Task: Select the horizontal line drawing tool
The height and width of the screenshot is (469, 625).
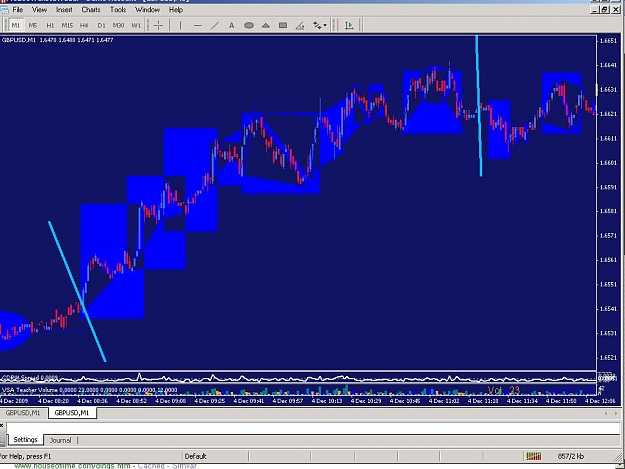Action: 197,26
